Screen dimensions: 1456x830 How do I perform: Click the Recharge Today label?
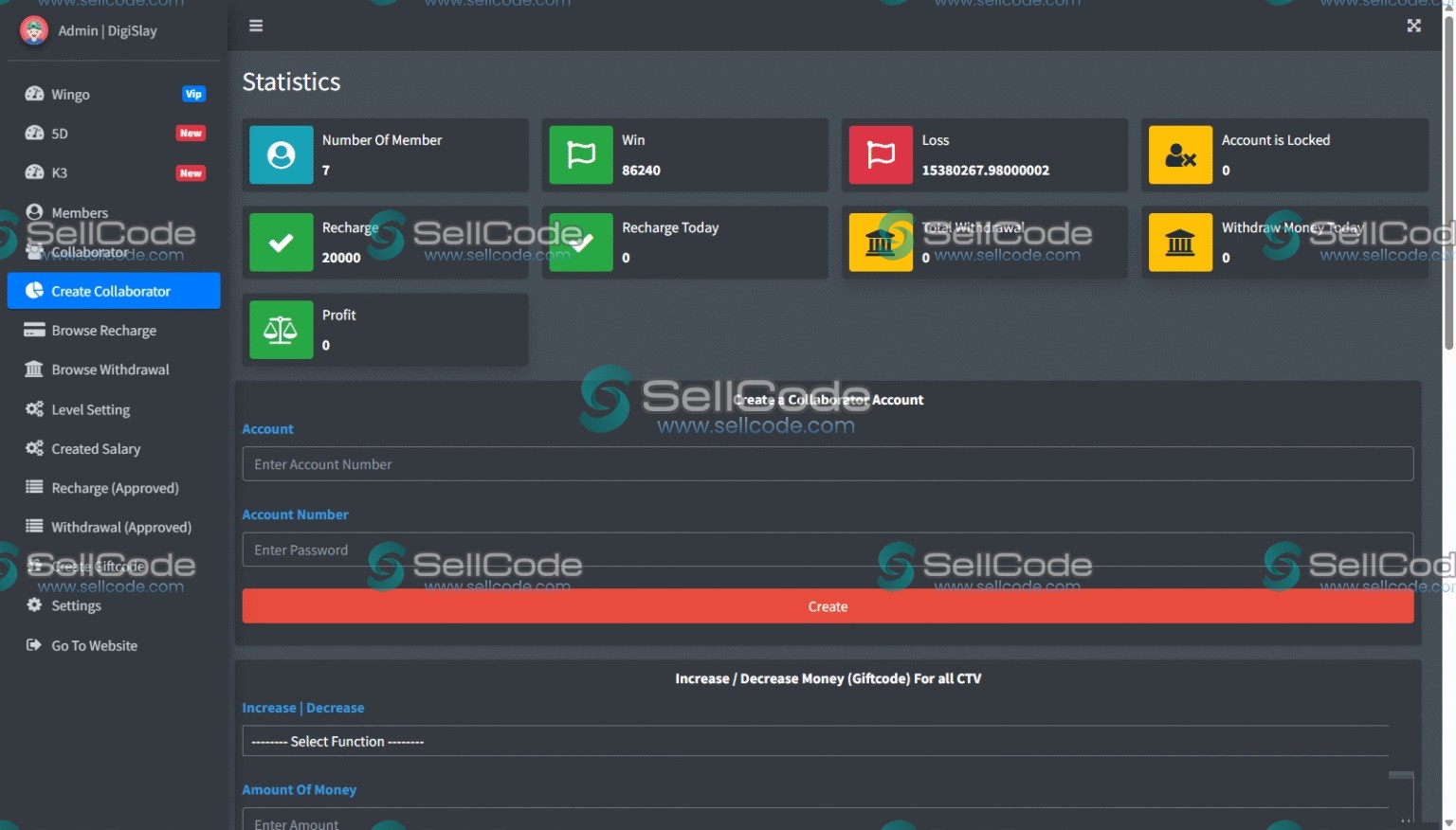(670, 227)
